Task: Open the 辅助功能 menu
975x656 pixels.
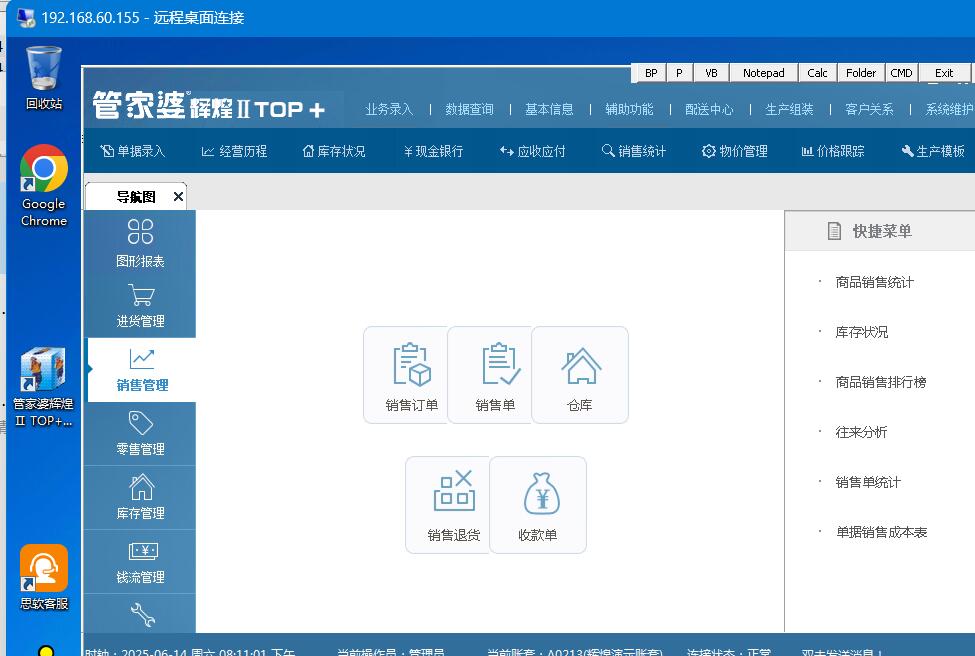Action: [629, 109]
